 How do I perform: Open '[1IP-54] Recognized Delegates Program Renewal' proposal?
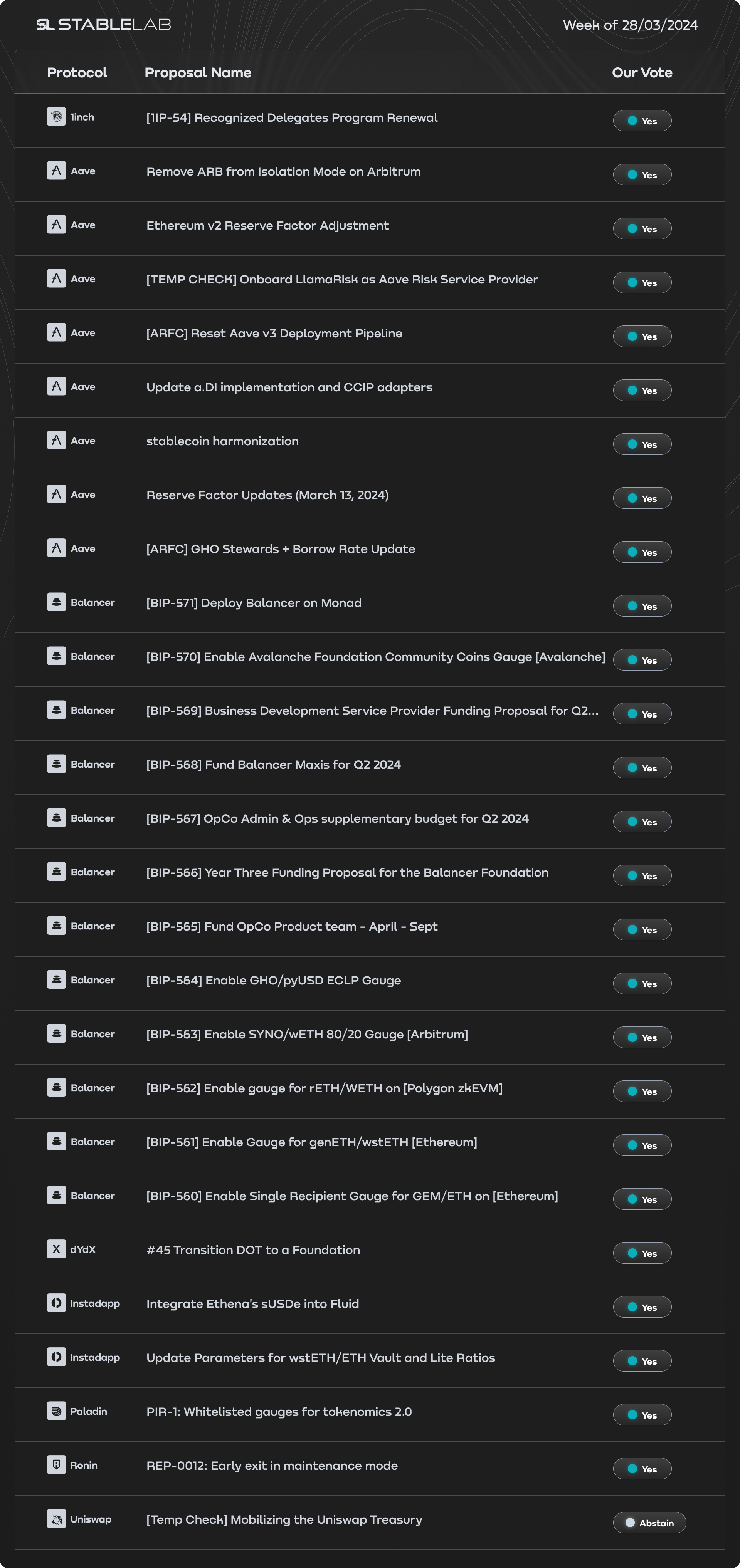click(x=292, y=117)
